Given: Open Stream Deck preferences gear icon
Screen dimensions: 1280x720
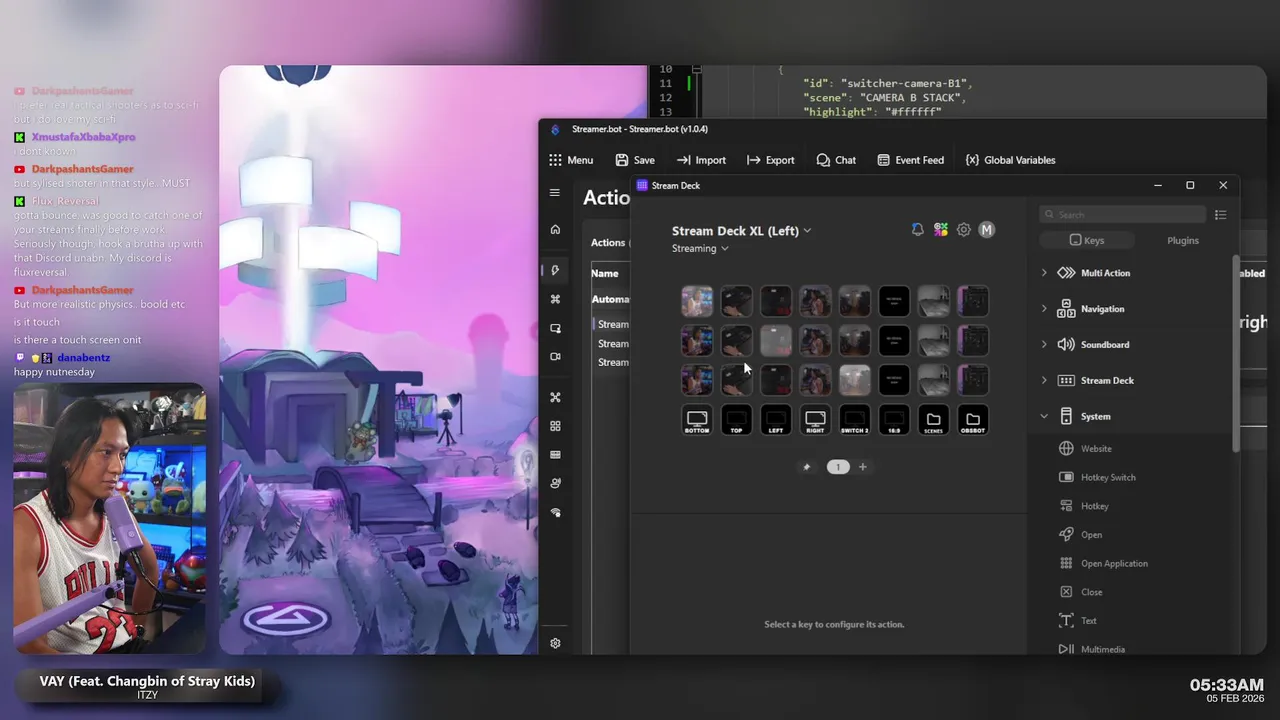Looking at the screenshot, I should point(964,230).
